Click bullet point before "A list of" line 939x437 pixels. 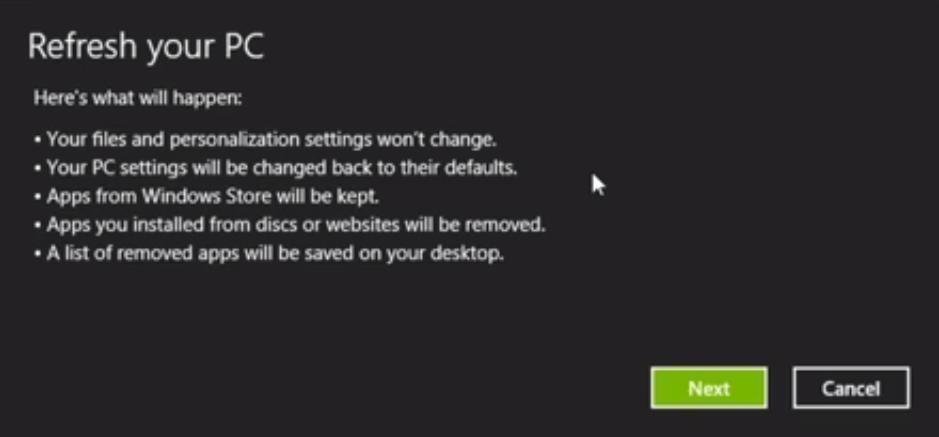[x=38, y=254]
